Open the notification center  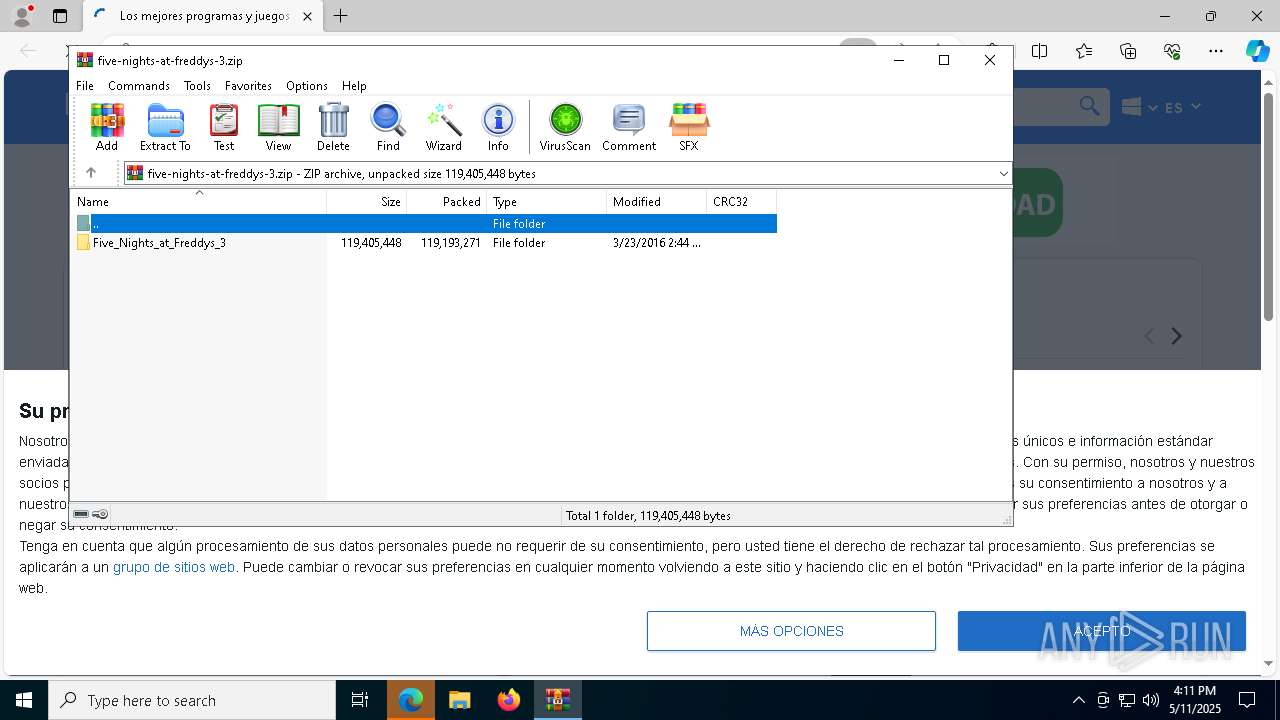coord(1247,700)
